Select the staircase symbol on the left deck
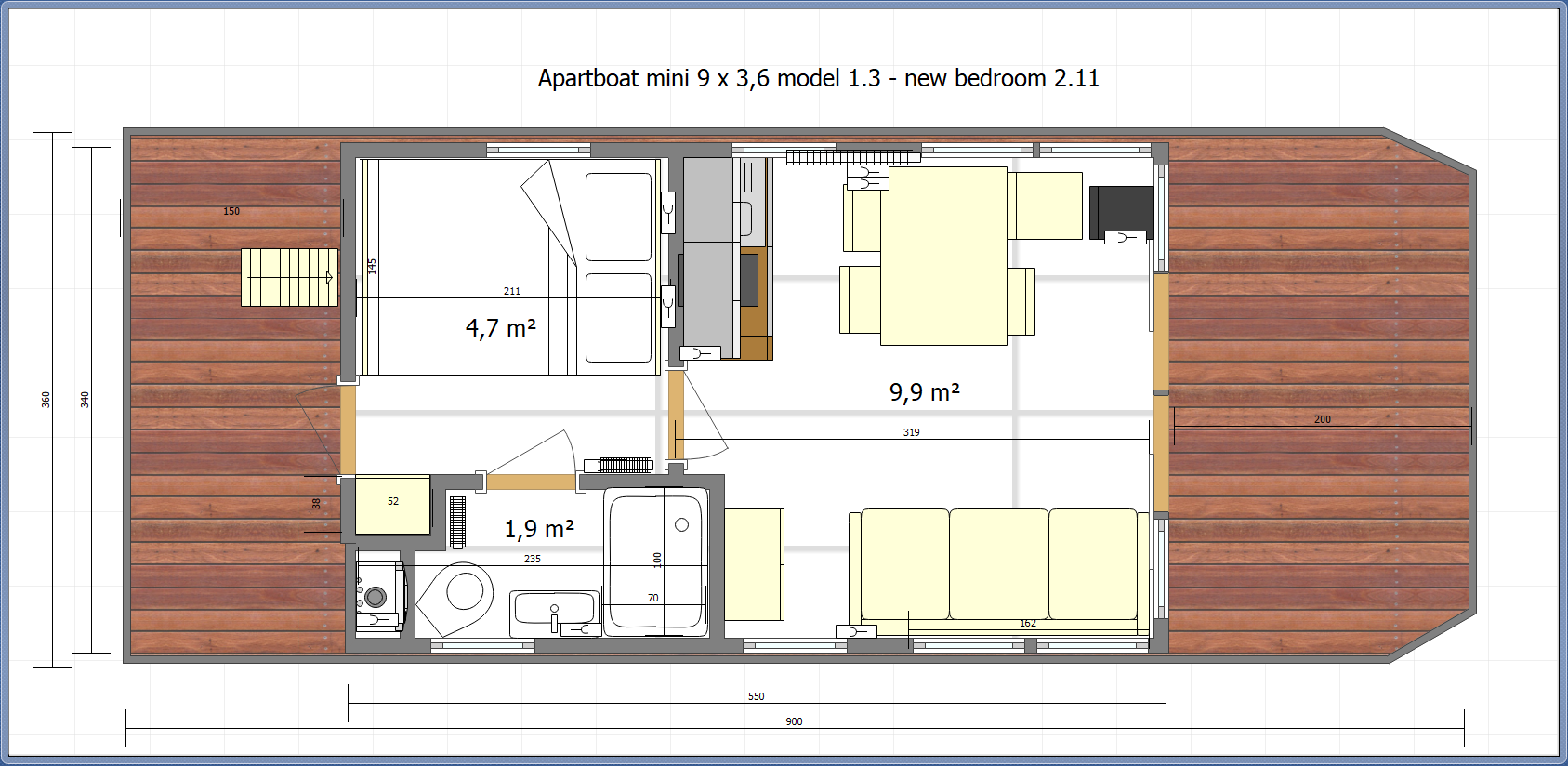 click(289, 277)
